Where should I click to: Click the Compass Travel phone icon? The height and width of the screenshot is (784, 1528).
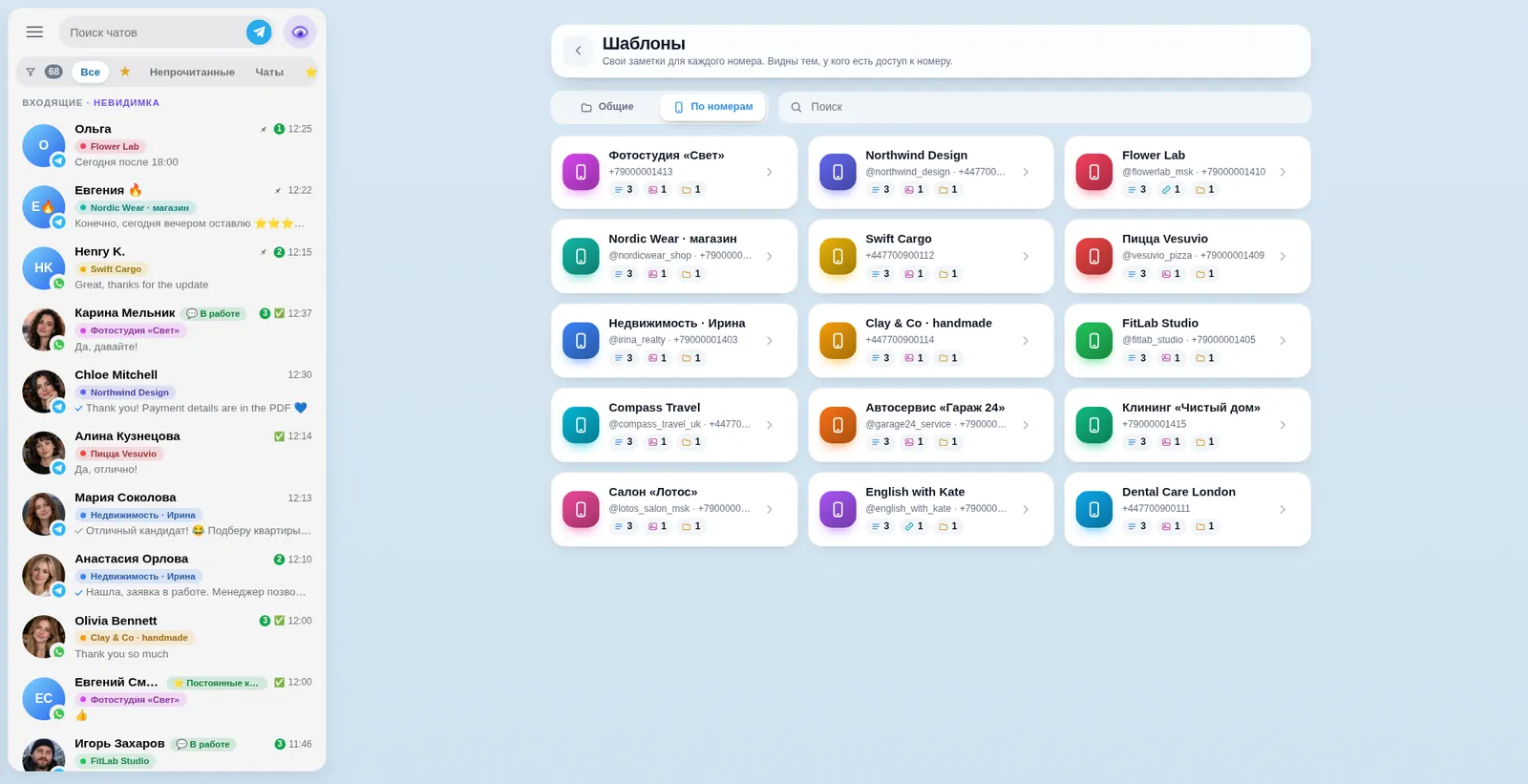click(x=581, y=425)
